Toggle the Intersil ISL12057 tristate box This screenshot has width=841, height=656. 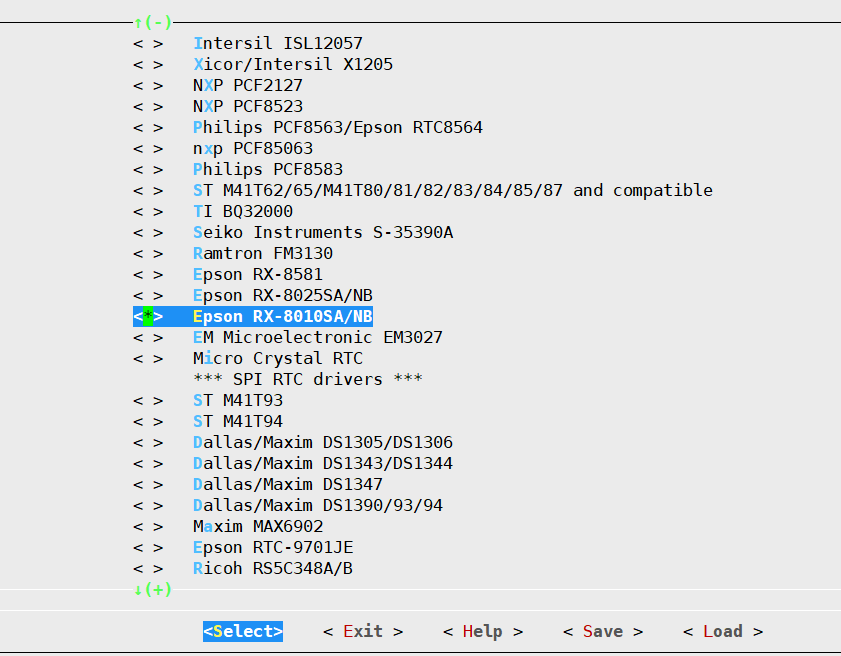pyautogui.click(x=148, y=43)
